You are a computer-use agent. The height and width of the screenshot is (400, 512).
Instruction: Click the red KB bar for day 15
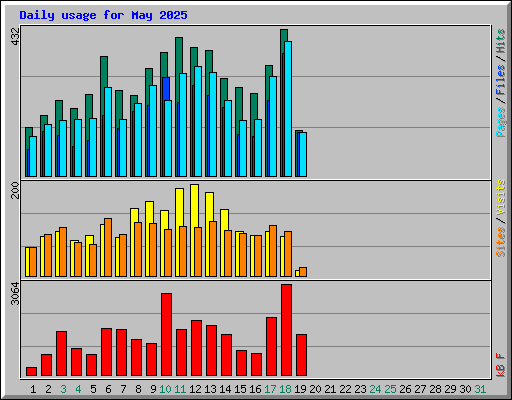point(241,363)
